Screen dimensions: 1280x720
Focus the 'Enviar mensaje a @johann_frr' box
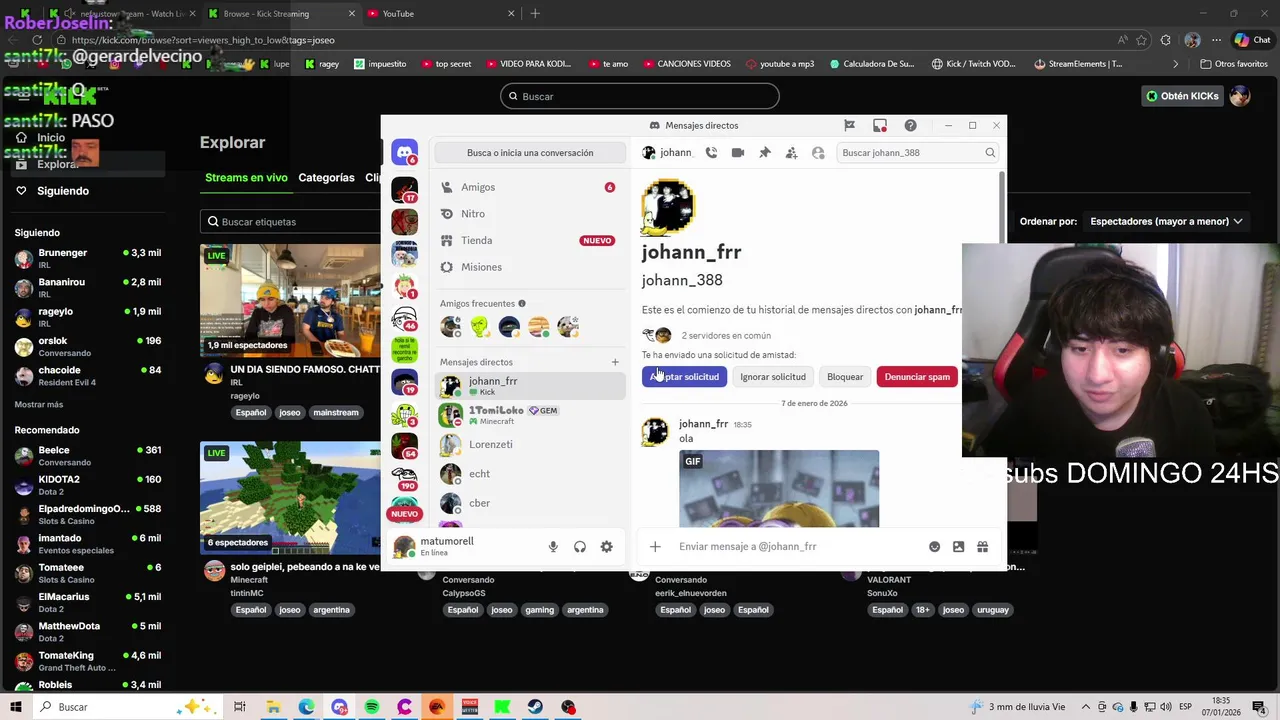tap(800, 547)
